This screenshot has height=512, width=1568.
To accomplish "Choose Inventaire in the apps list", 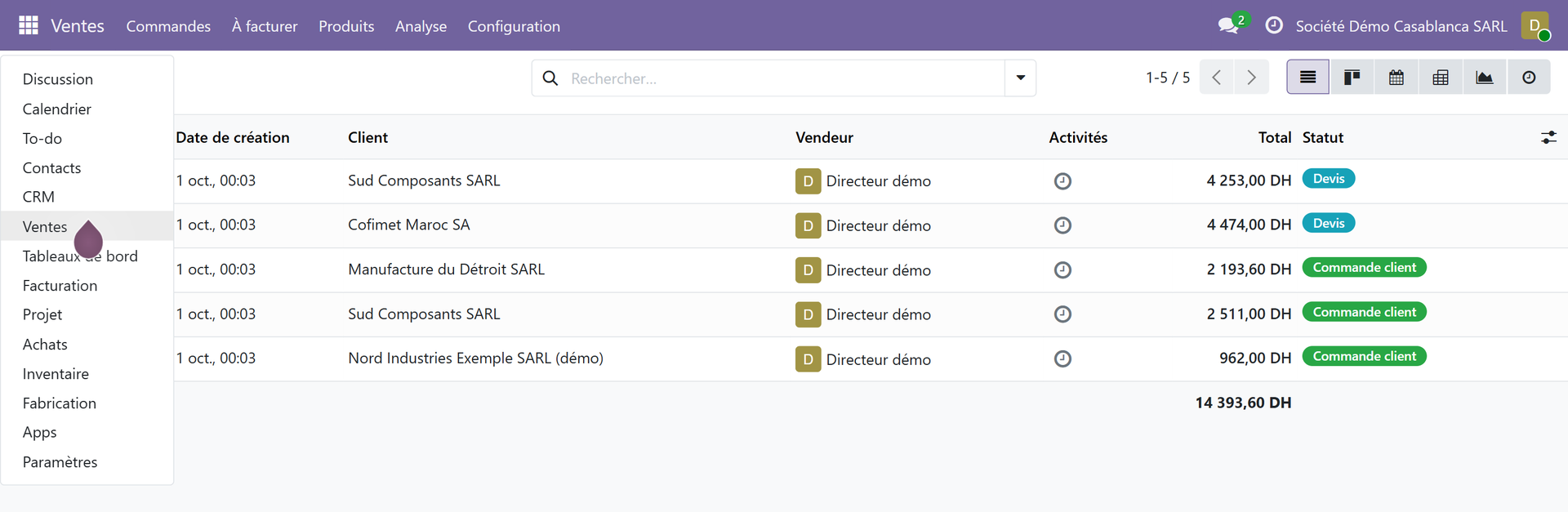I will click(x=56, y=374).
